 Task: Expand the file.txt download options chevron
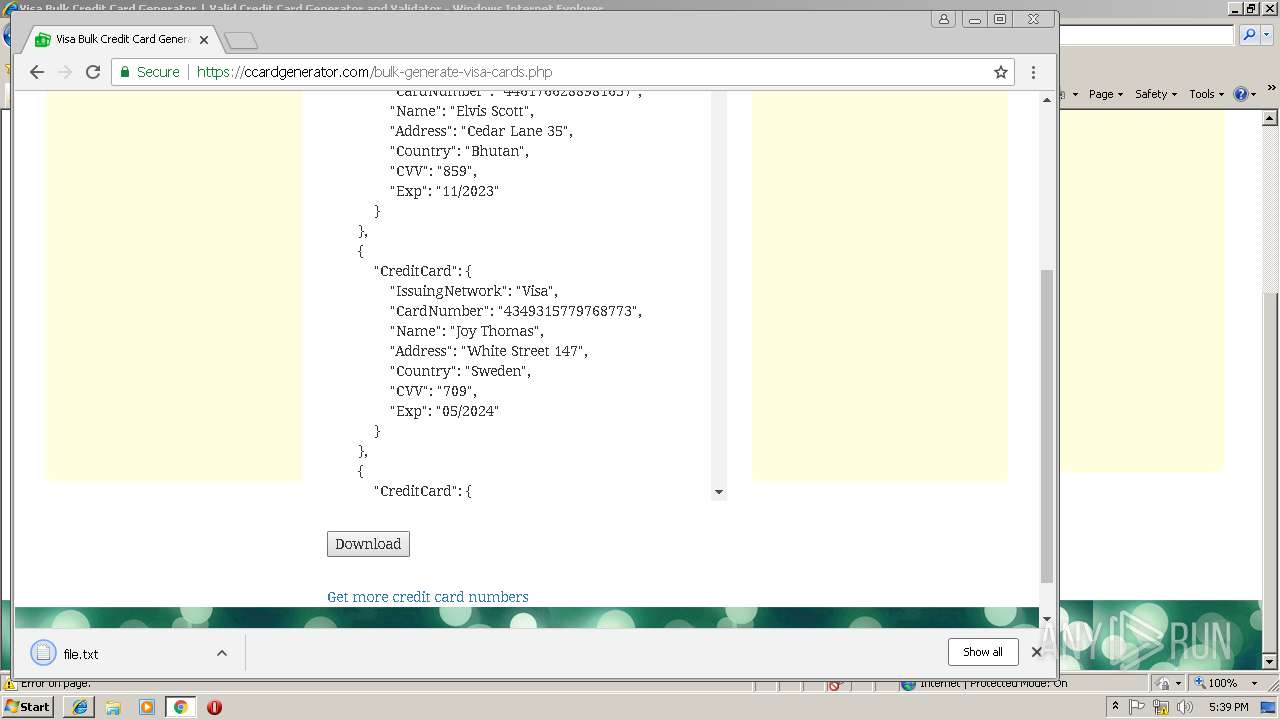[x=222, y=653]
